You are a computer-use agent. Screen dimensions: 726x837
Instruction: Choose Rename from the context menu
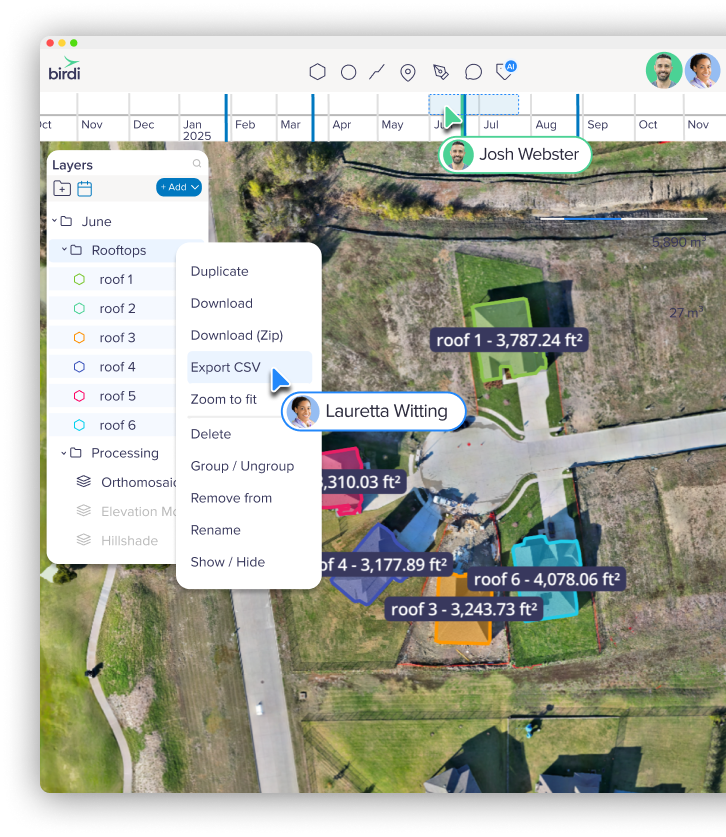click(x=216, y=530)
